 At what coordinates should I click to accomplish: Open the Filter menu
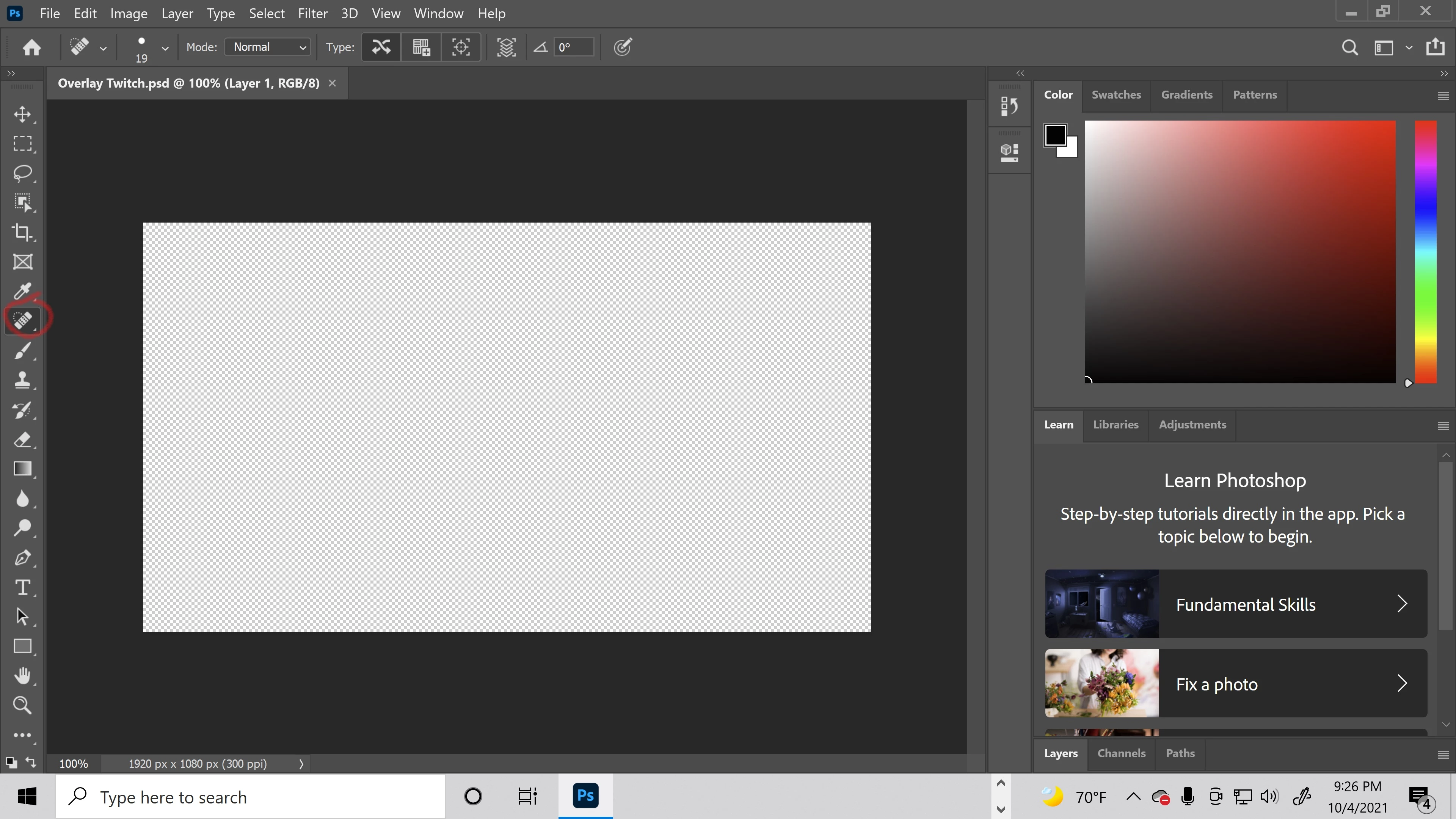pyautogui.click(x=312, y=13)
